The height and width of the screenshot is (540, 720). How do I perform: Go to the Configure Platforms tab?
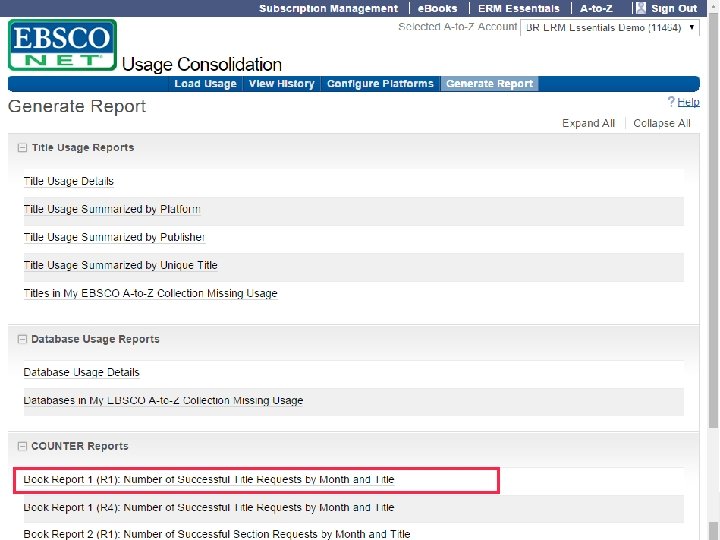pyautogui.click(x=380, y=84)
